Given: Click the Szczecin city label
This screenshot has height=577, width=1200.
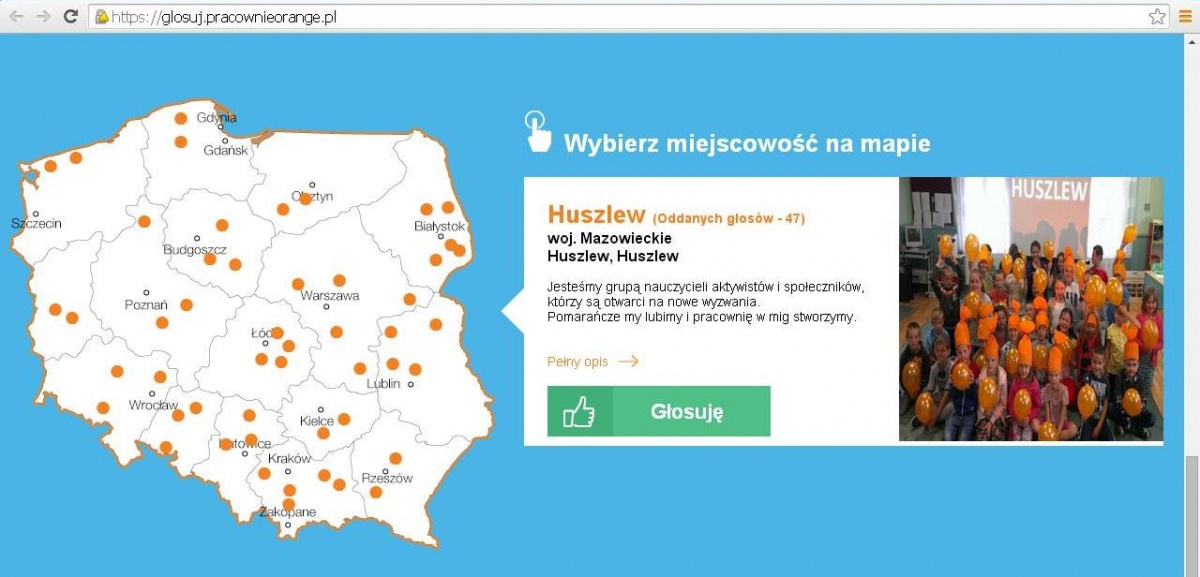Looking at the screenshot, I should [x=36, y=223].
